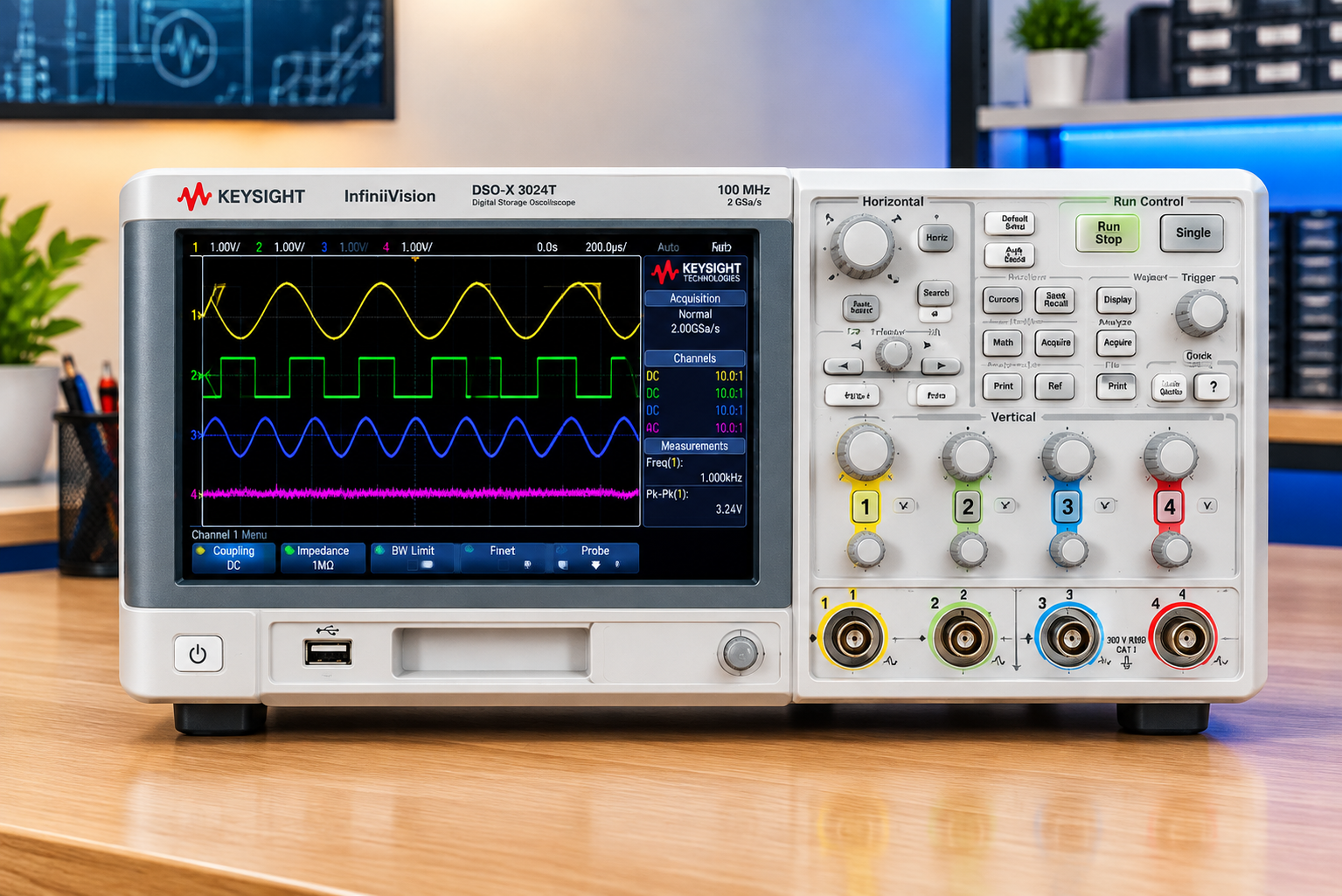The width and height of the screenshot is (1342, 896).
Task: Open the Math function key
Action: pos(1003,343)
